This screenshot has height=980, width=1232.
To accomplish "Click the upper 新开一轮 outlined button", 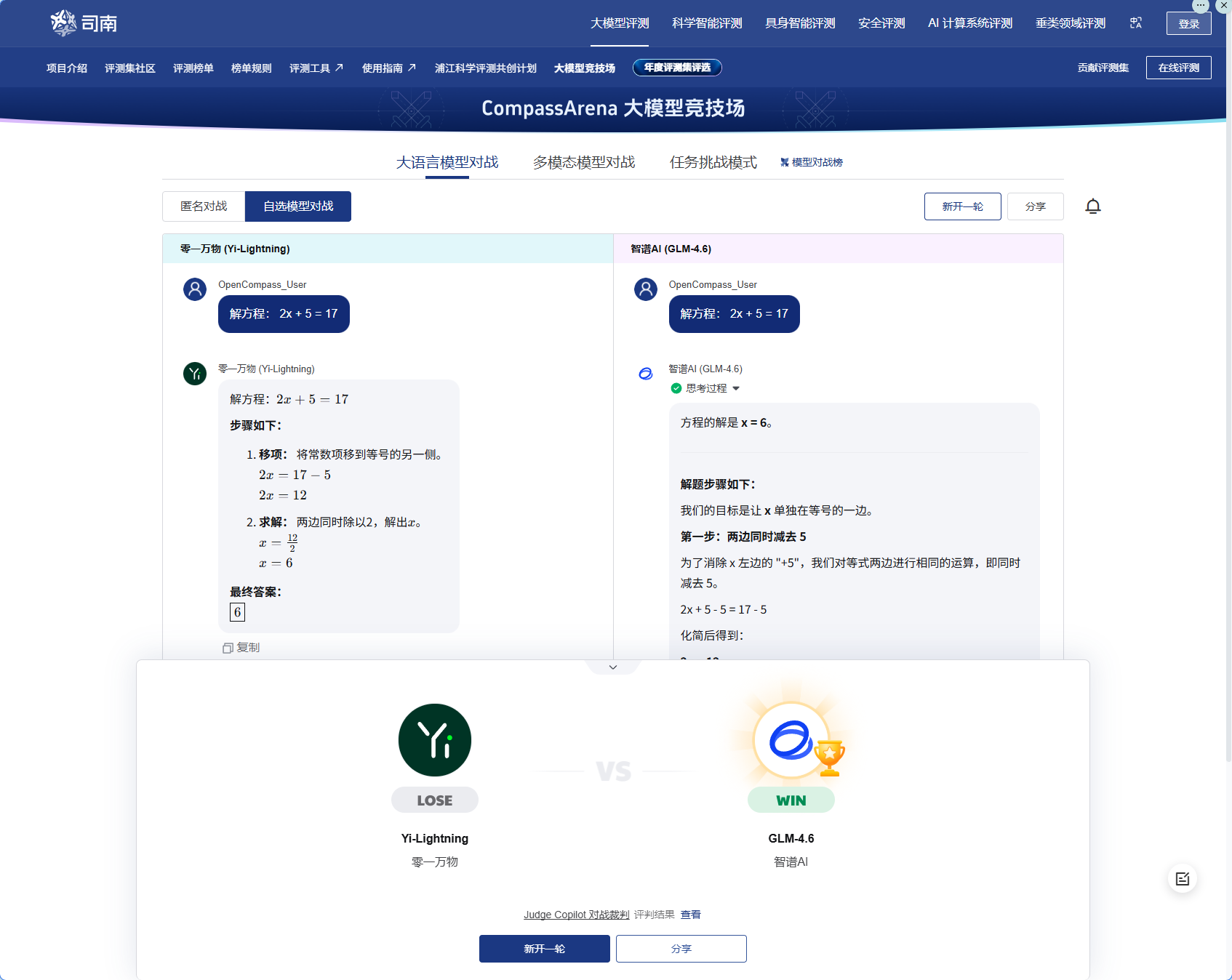I will click(963, 206).
